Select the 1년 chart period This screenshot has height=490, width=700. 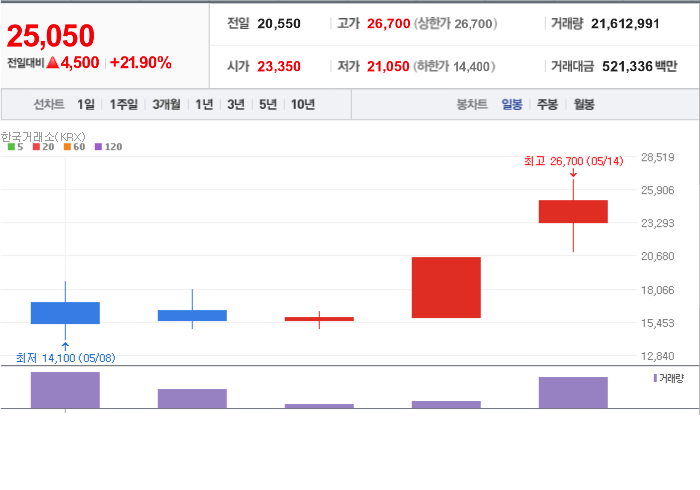204,105
